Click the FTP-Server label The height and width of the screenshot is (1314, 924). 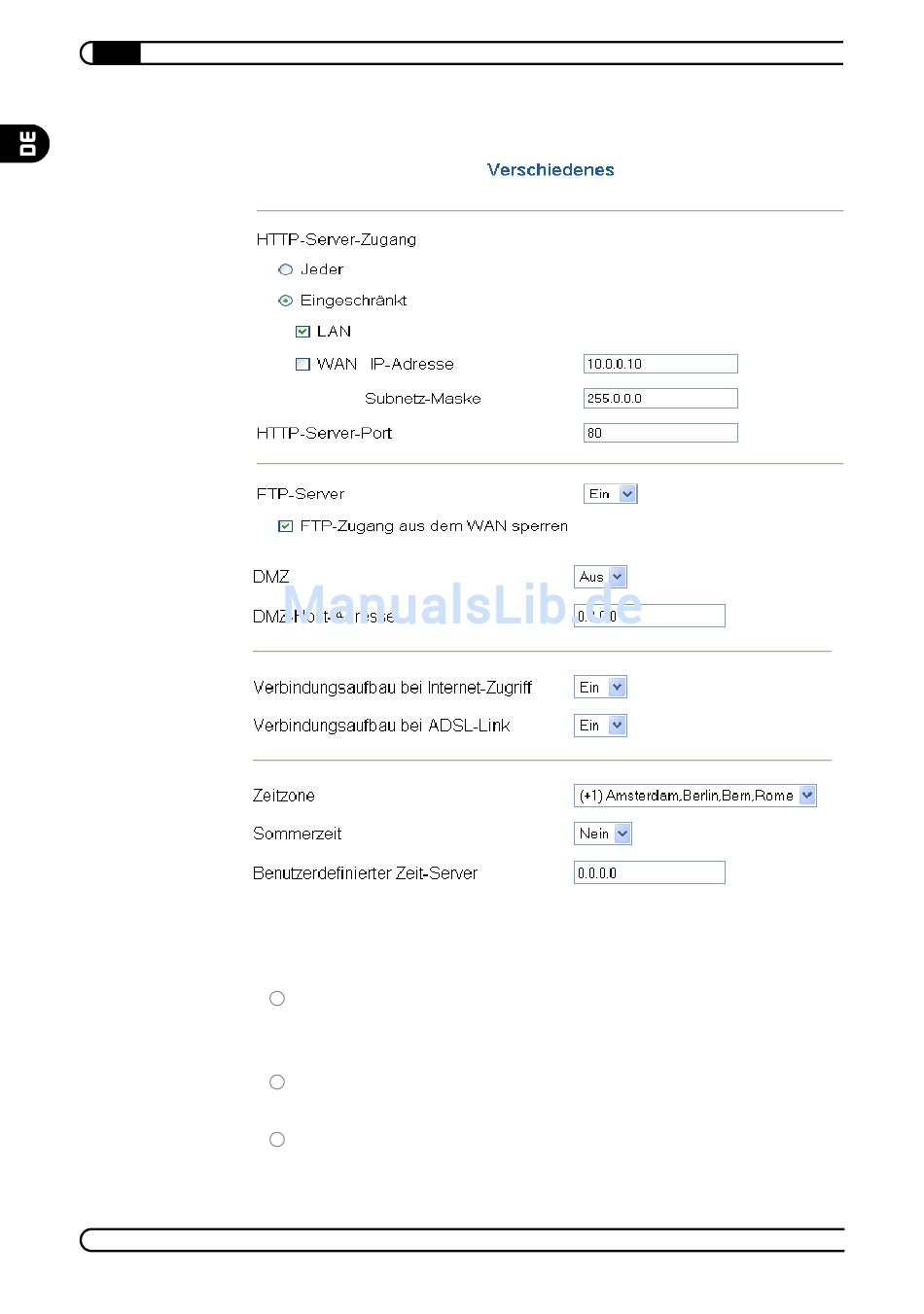click(301, 494)
